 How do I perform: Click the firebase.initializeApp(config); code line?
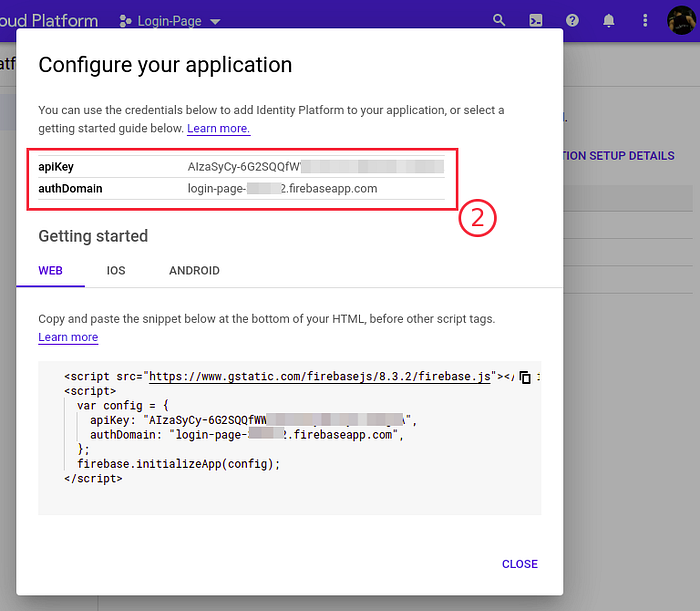click(179, 464)
